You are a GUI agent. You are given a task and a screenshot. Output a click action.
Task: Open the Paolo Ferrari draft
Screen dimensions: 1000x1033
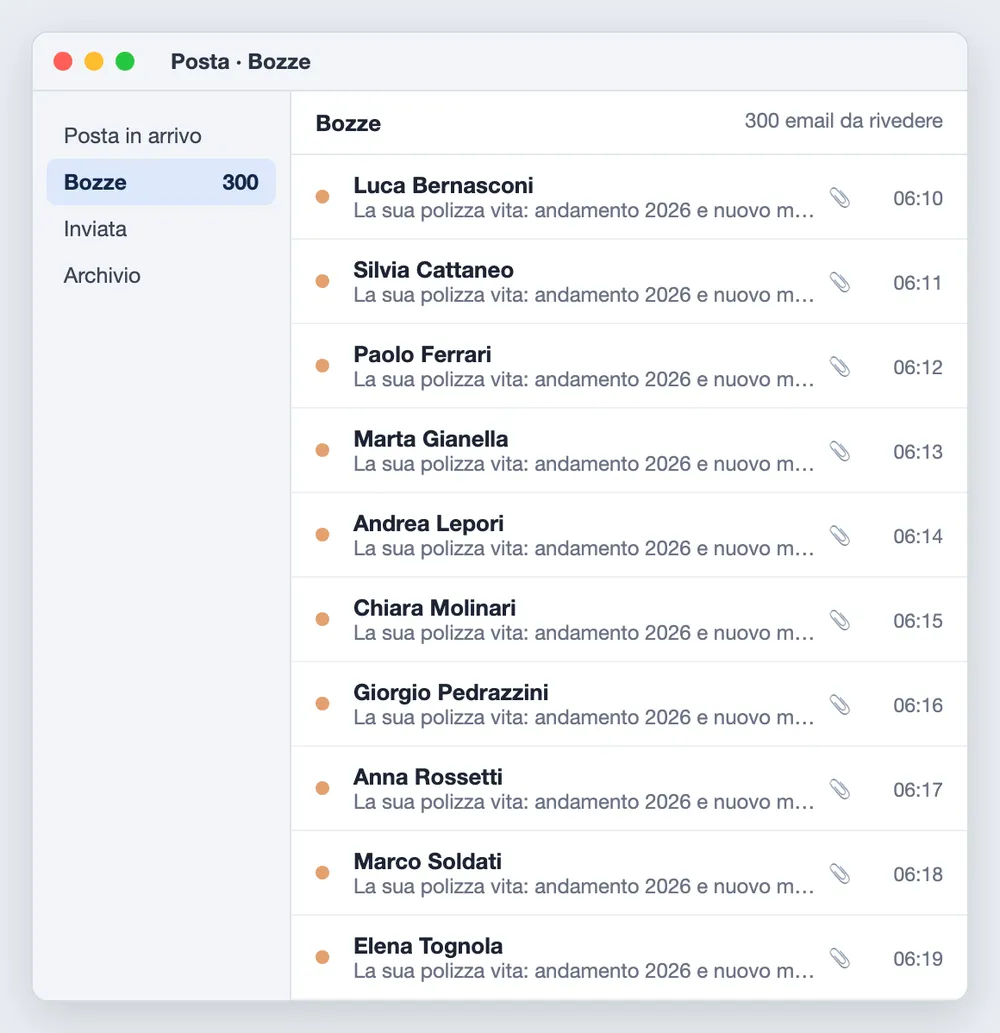tap(629, 366)
